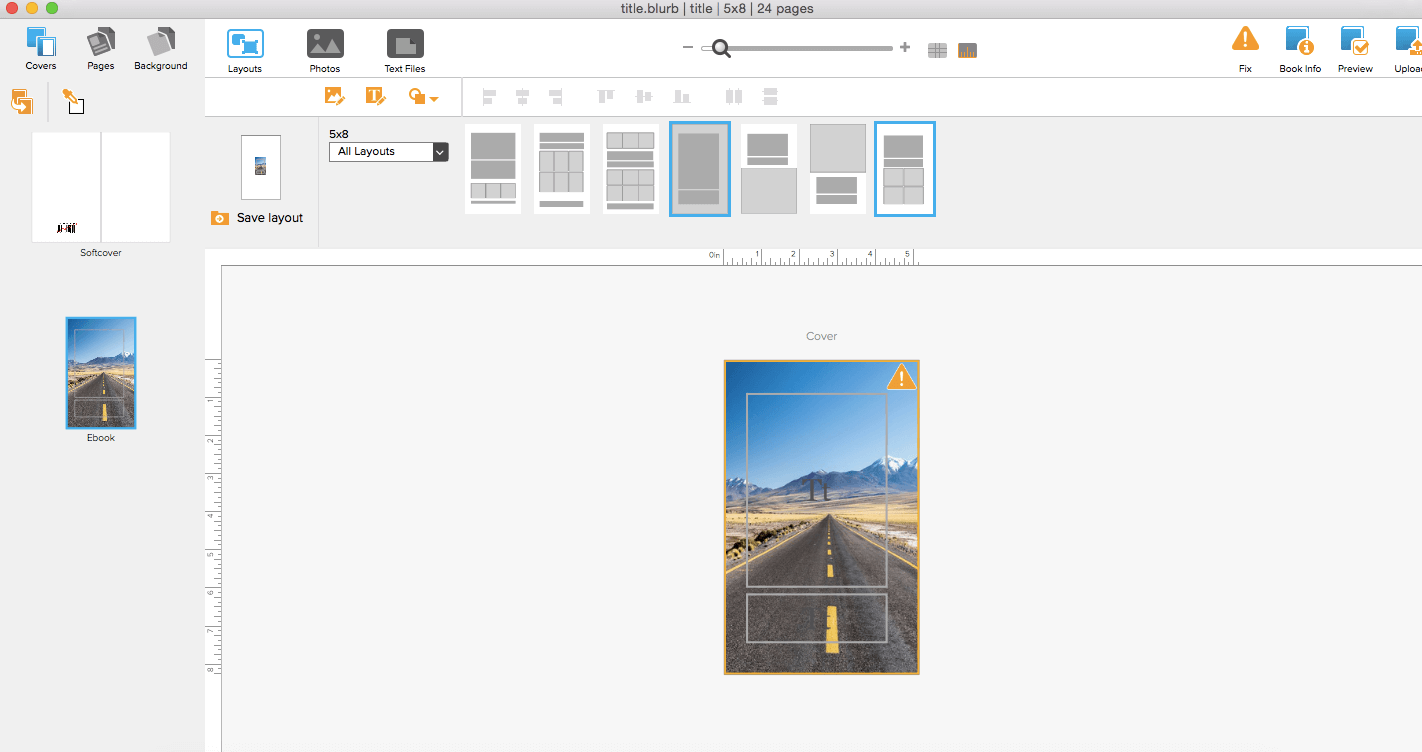The image size is (1422, 752).
Task: Click the zoom slider handle
Action: [x=720, y=47]
